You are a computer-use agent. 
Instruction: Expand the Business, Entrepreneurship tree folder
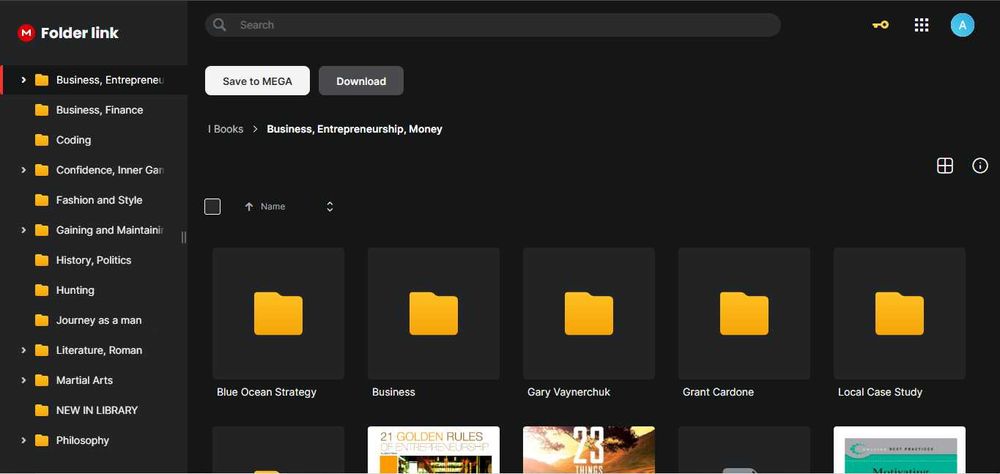pyautogui.click(x=24, y=80)
